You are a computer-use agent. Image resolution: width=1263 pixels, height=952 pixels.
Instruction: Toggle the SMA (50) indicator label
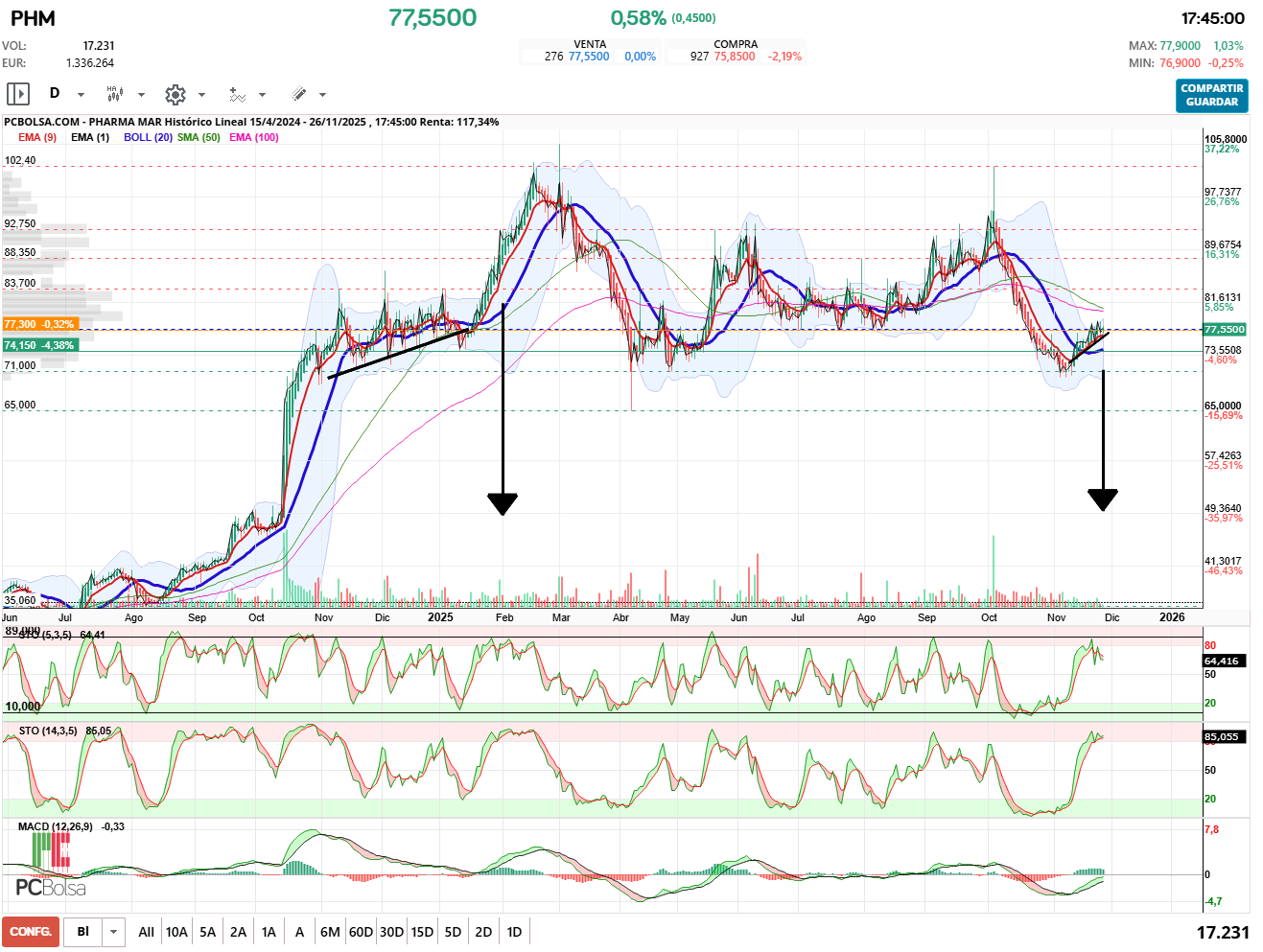[x=199, y=137]
